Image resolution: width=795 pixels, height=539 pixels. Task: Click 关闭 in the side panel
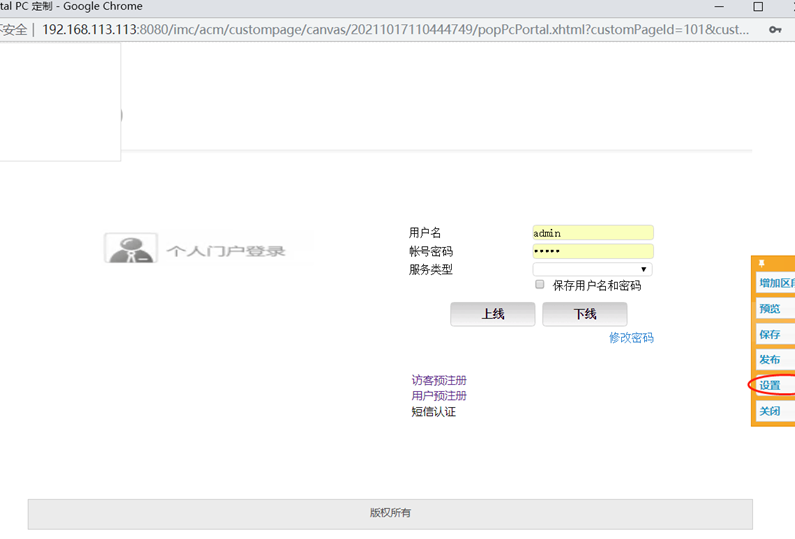pyautogui.click(x=770, y=411)
